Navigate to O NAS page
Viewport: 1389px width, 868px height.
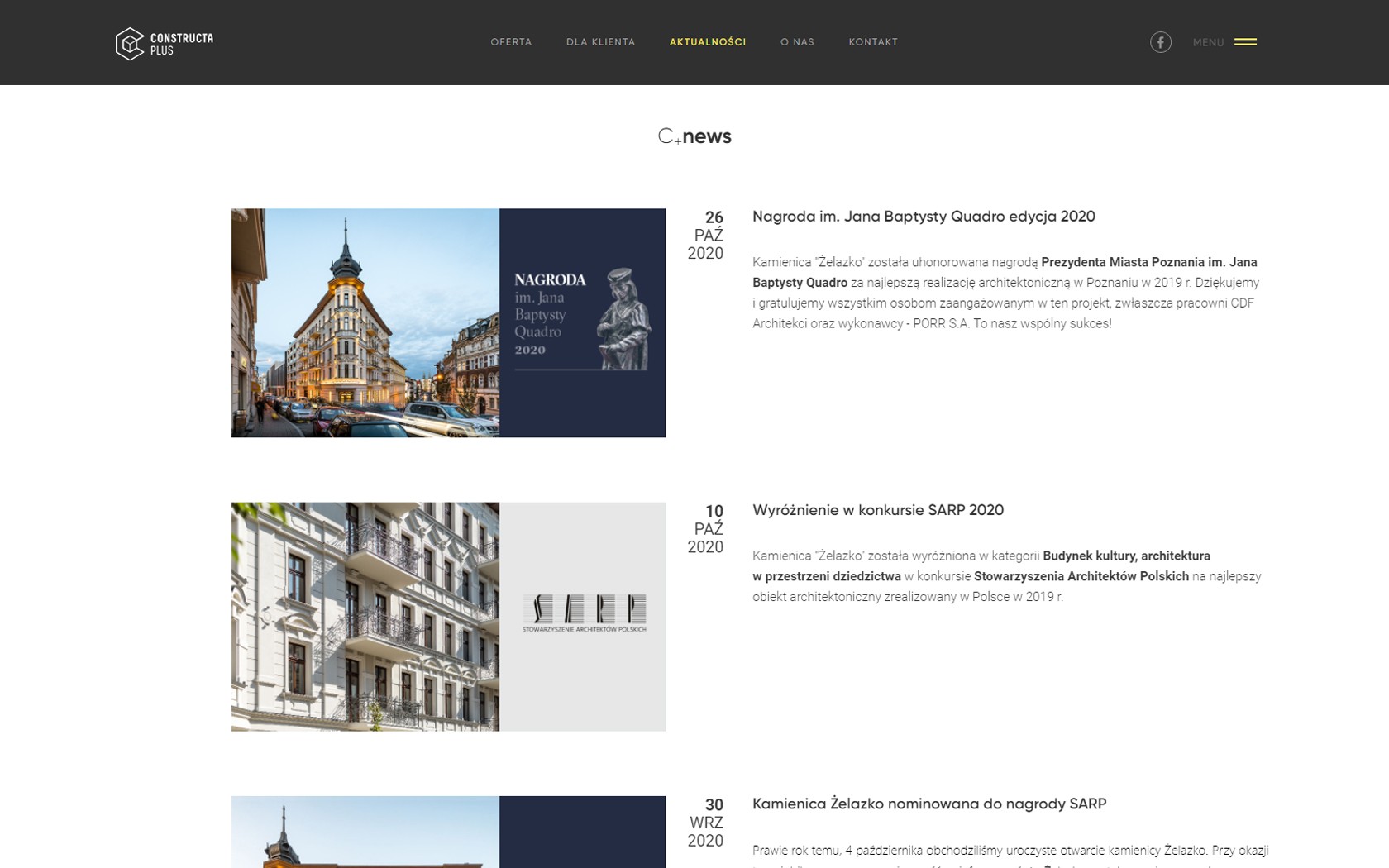[x=797, y=42]
